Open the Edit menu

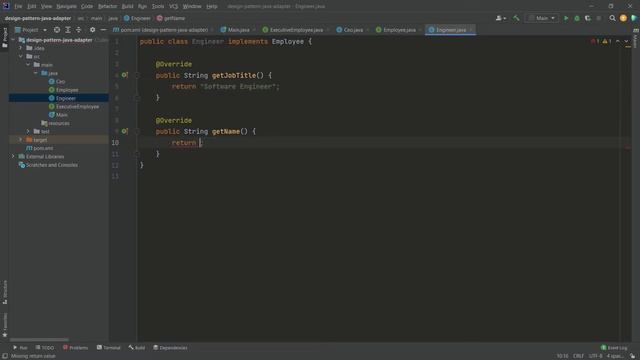coord(32,6)
